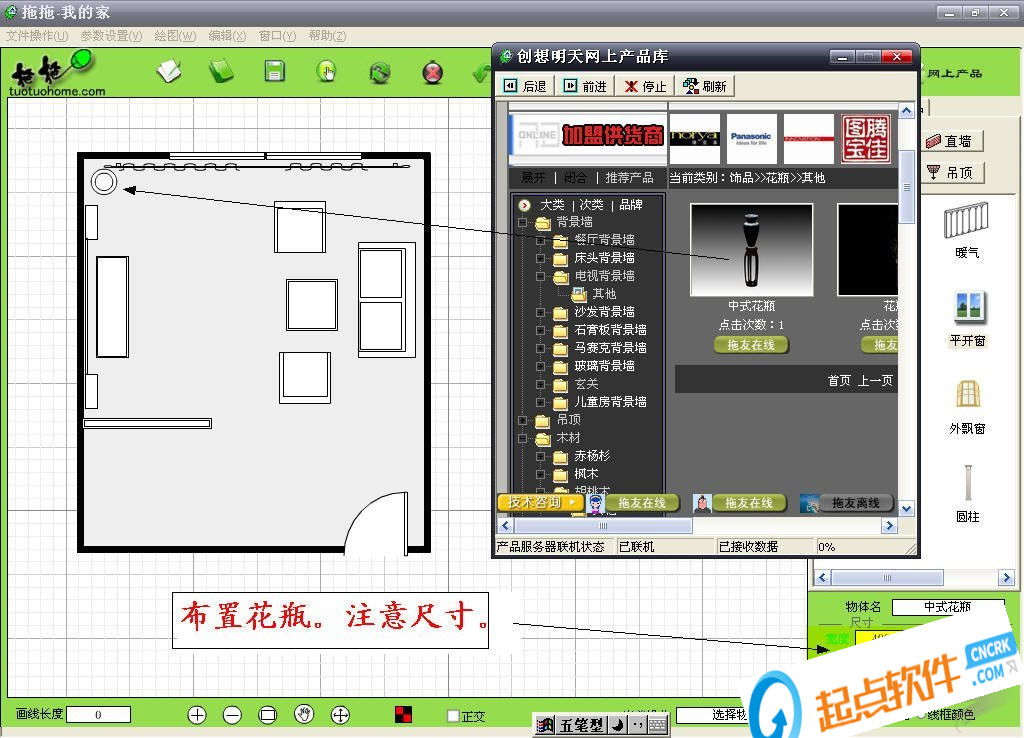This screenshot has width=1024, height=738.
Task: Click 上一页 pagination link
Action: point(875,381)
